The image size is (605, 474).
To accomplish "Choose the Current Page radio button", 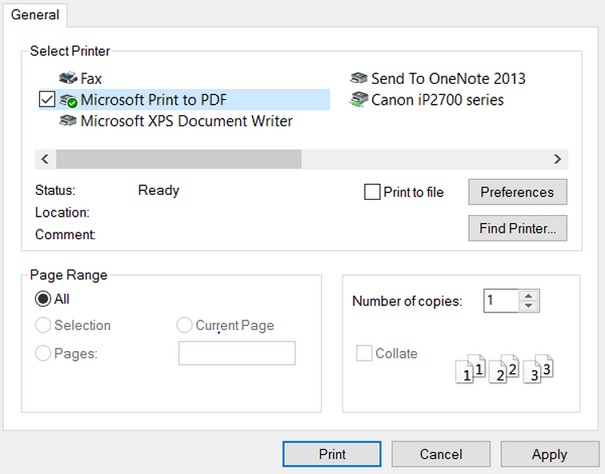I will 184,325.
